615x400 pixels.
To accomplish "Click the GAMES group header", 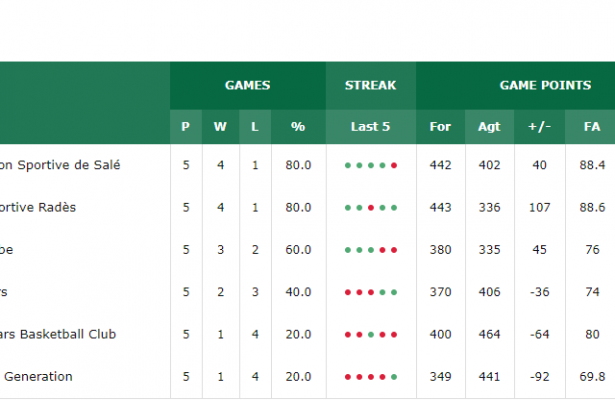I will tap(247, 86).
